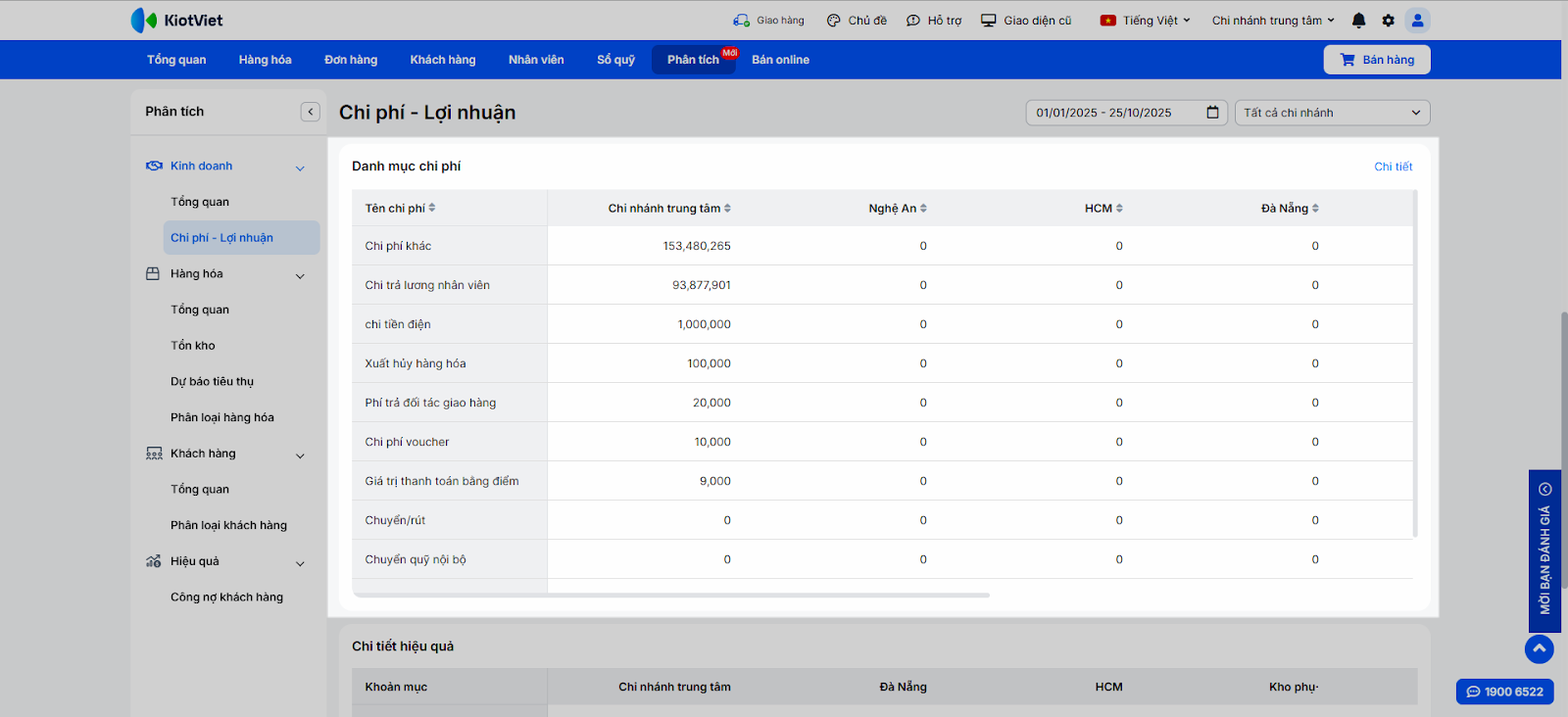Select the Chuyển quỹ nội bộ row
Viewport: 1568px width, 717px height.
[x=416, y=559]
